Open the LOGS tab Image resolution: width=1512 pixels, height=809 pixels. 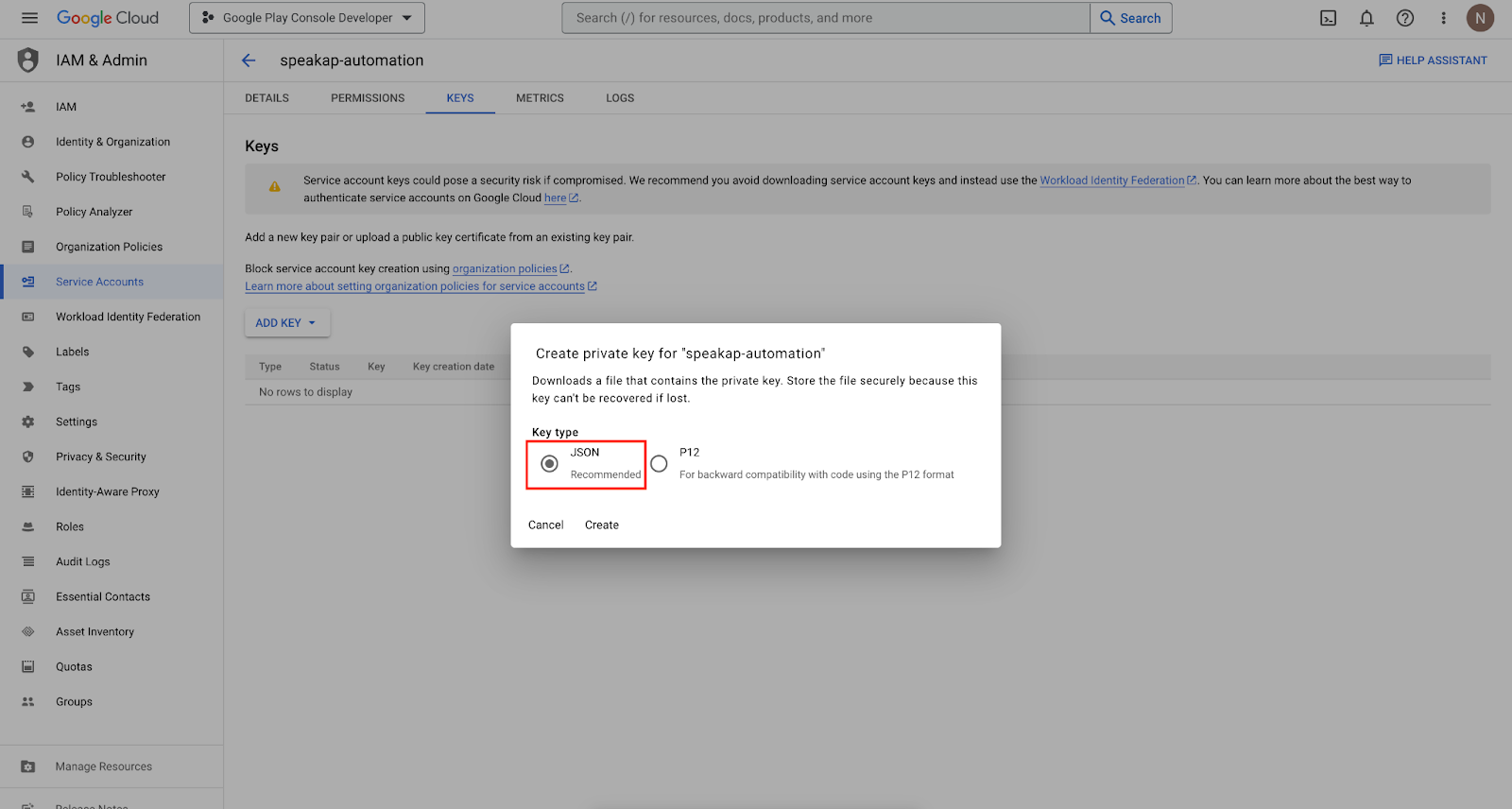tap(620, 98)
